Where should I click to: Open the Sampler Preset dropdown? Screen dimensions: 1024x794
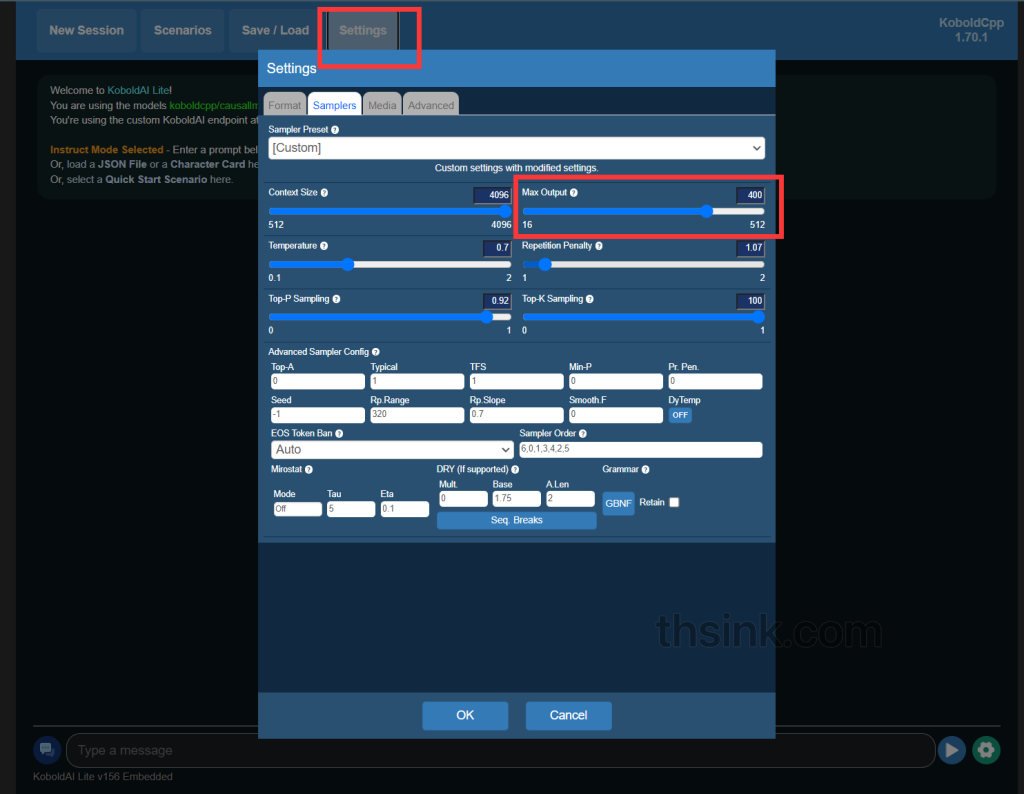(x=516, y=148)
